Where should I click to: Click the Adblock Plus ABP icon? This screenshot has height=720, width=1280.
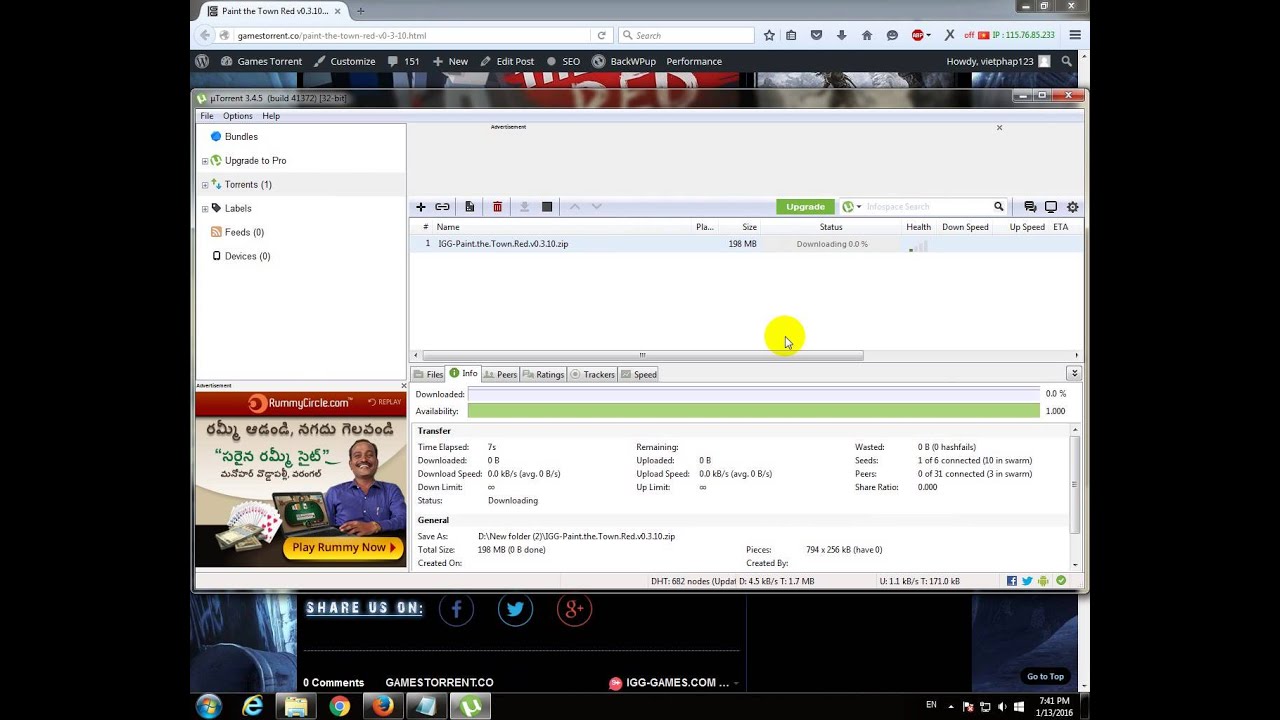[x=918, y=35]
